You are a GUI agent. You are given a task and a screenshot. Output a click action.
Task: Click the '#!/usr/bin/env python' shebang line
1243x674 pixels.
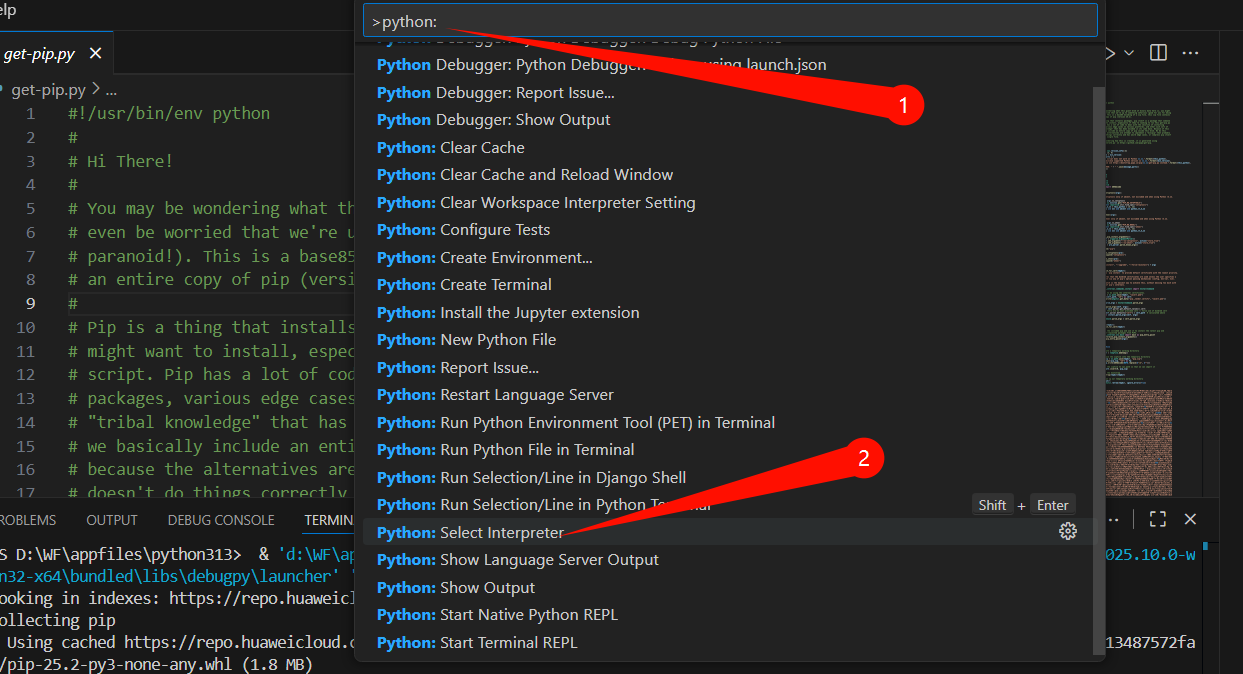coord(169,113)
